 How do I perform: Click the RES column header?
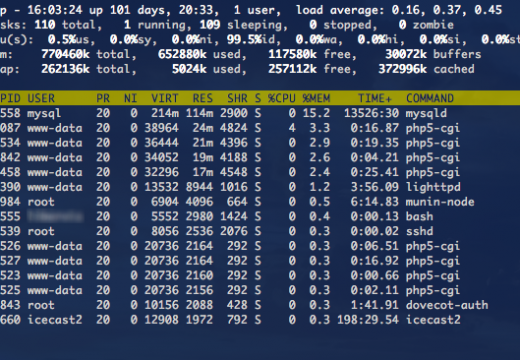(203, 98)
